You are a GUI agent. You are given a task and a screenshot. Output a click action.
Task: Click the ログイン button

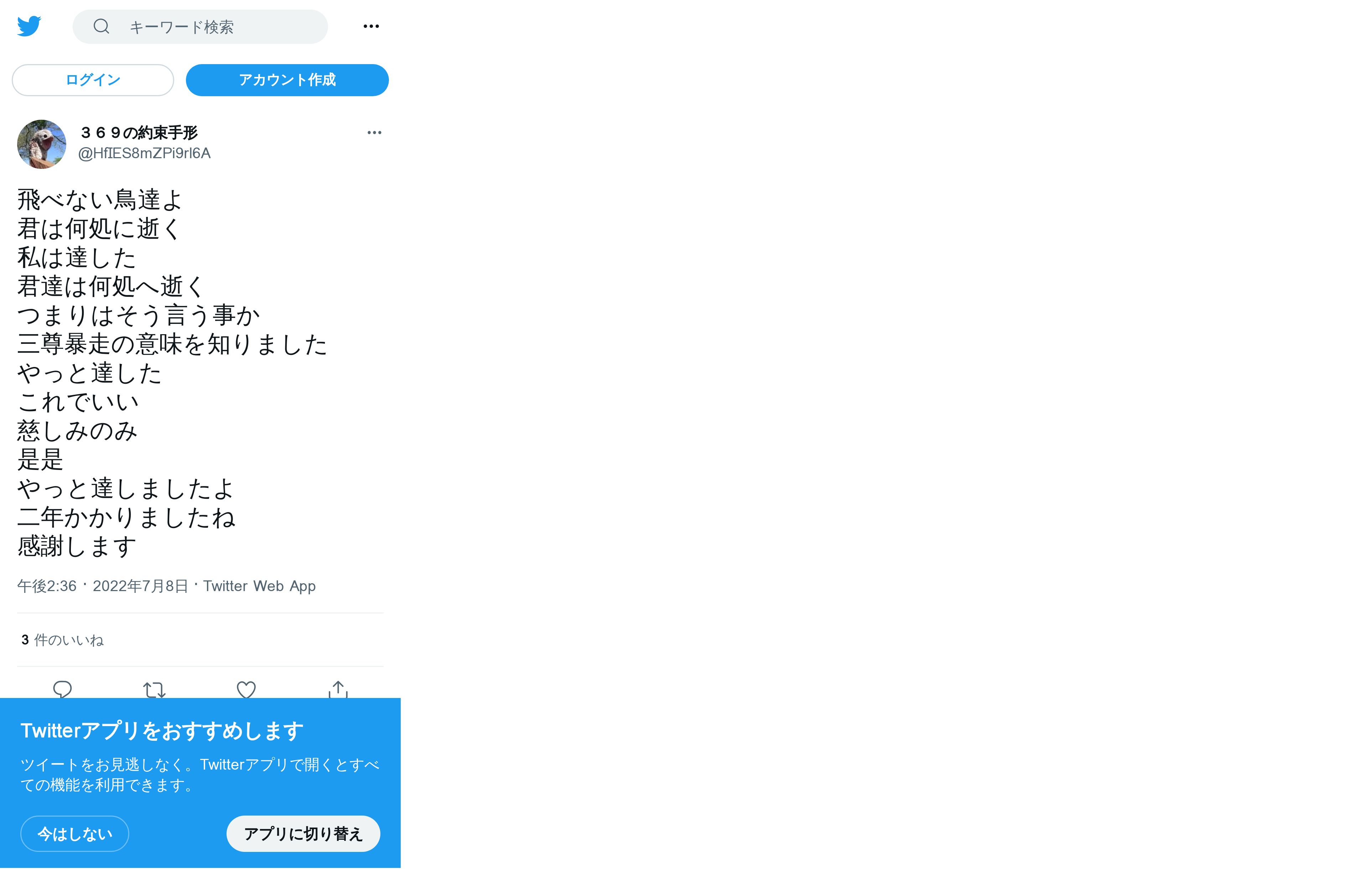click(93, 80)
